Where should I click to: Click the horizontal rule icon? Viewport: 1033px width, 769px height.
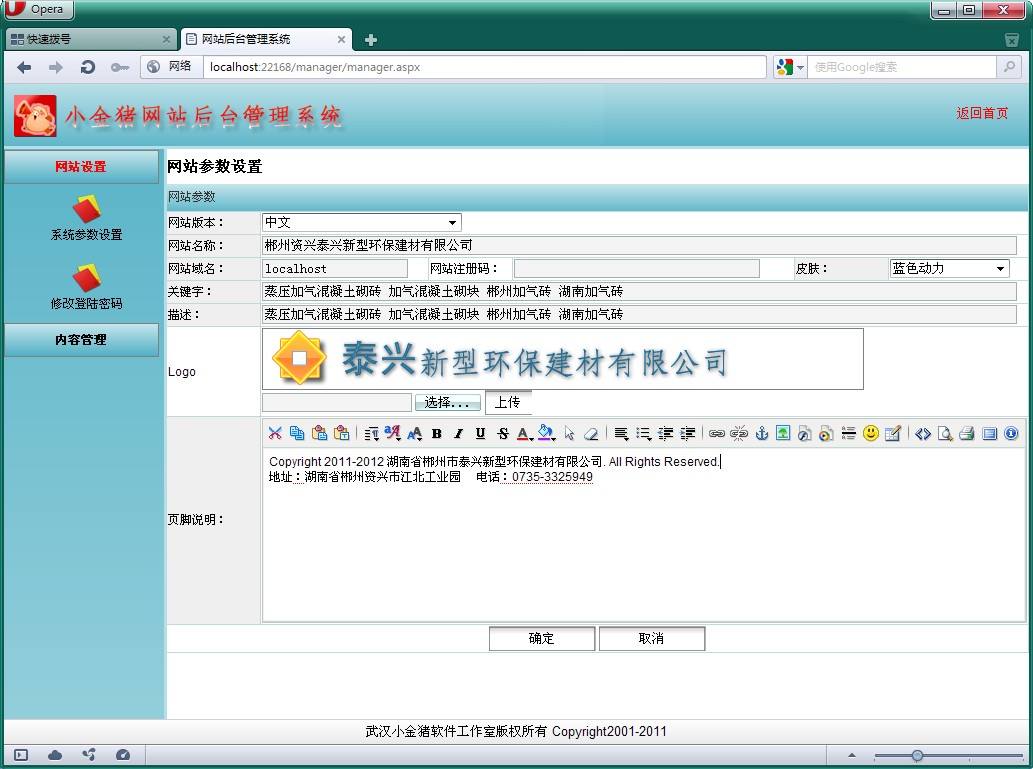[x=849, y=433]
